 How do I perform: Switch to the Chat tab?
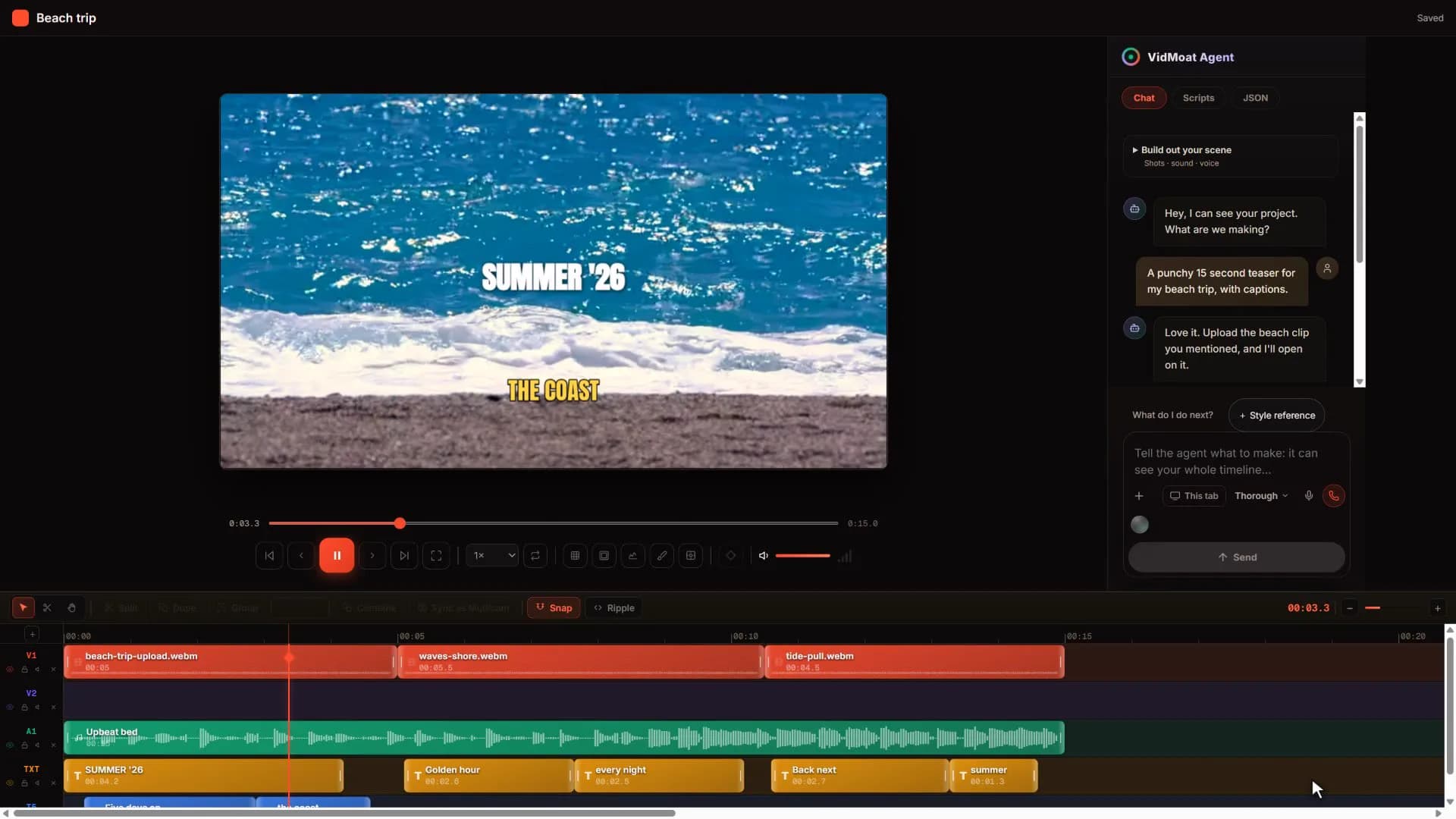pyautogui.click(x=1144, y=98)
